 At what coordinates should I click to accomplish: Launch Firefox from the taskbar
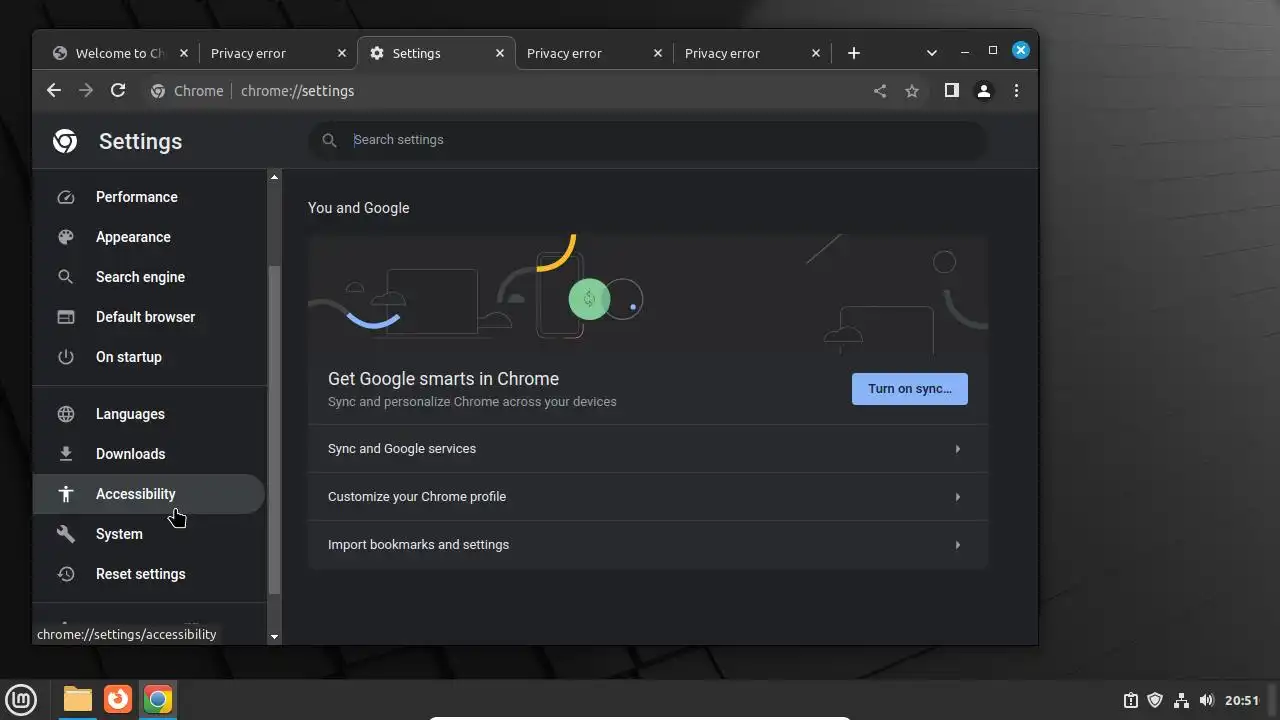pyautogui.click(x=118, y=699)
